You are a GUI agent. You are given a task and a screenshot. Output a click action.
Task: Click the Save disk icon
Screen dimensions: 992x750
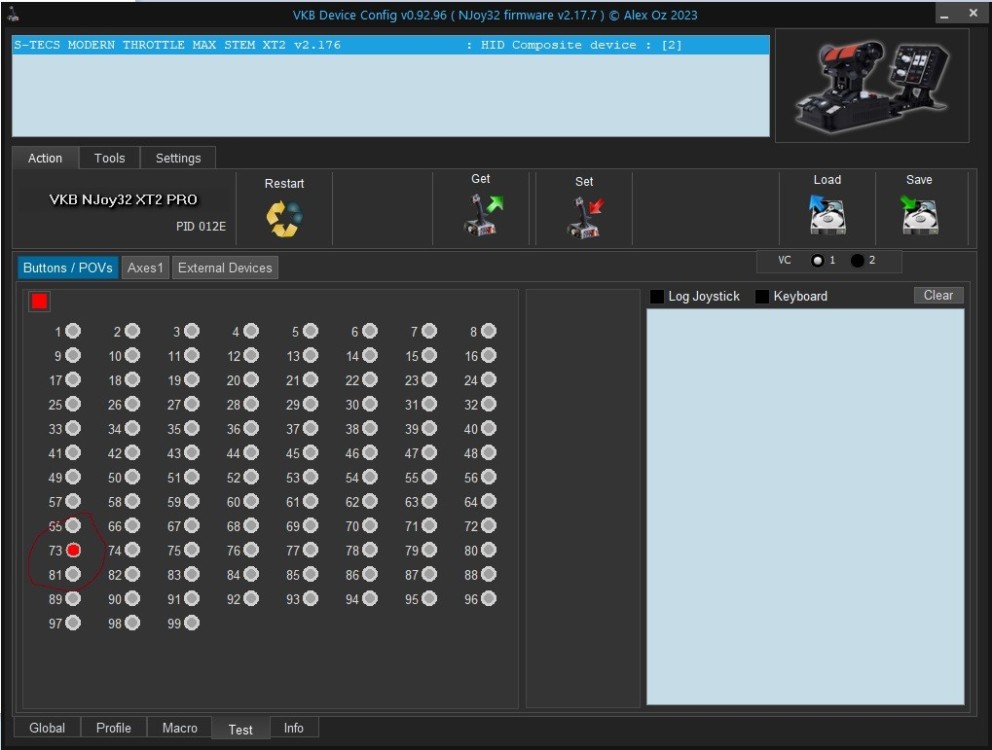click(x=919, y=214)
